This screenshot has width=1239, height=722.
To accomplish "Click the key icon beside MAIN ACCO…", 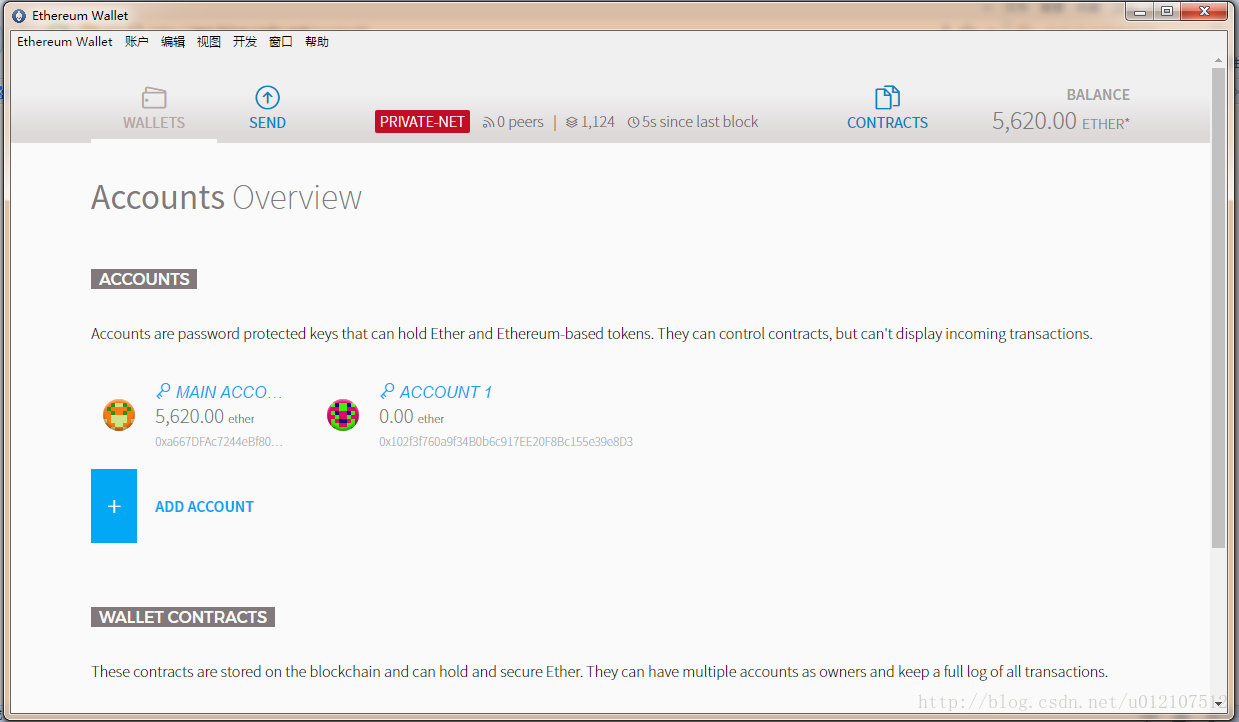I will (163, 392).
